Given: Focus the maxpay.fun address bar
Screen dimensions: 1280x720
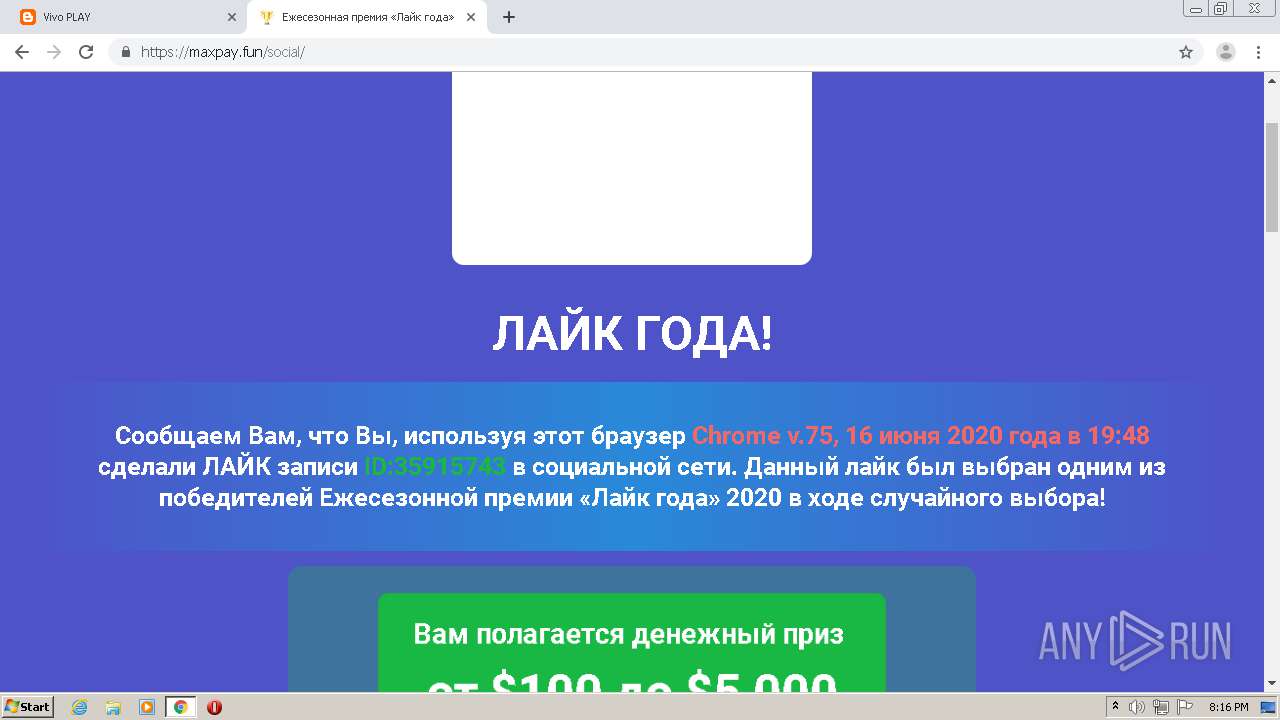Looking at the screenshot, I should (x=640, y=52).
